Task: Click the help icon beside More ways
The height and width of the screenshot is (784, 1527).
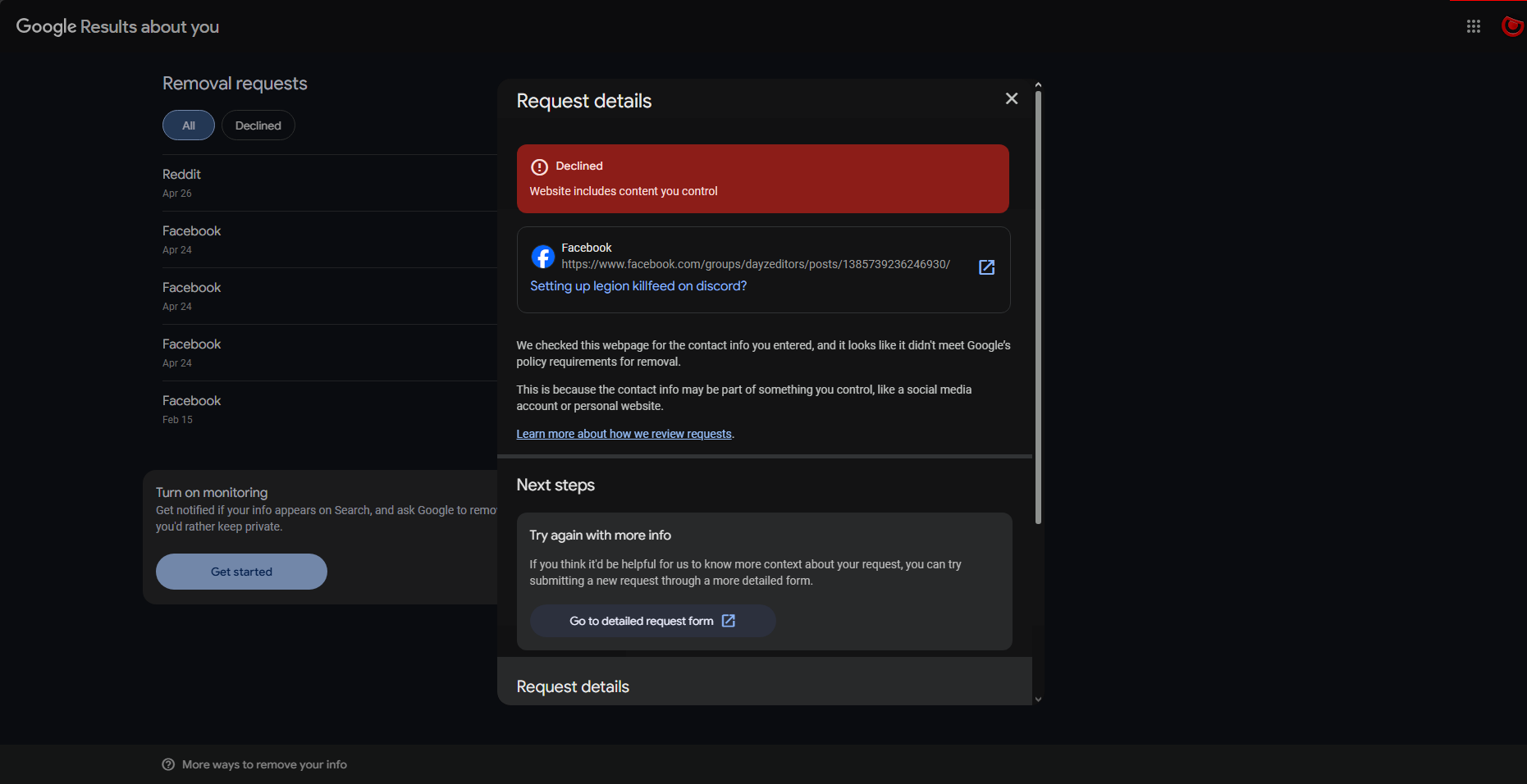Action: click(168, 764)
